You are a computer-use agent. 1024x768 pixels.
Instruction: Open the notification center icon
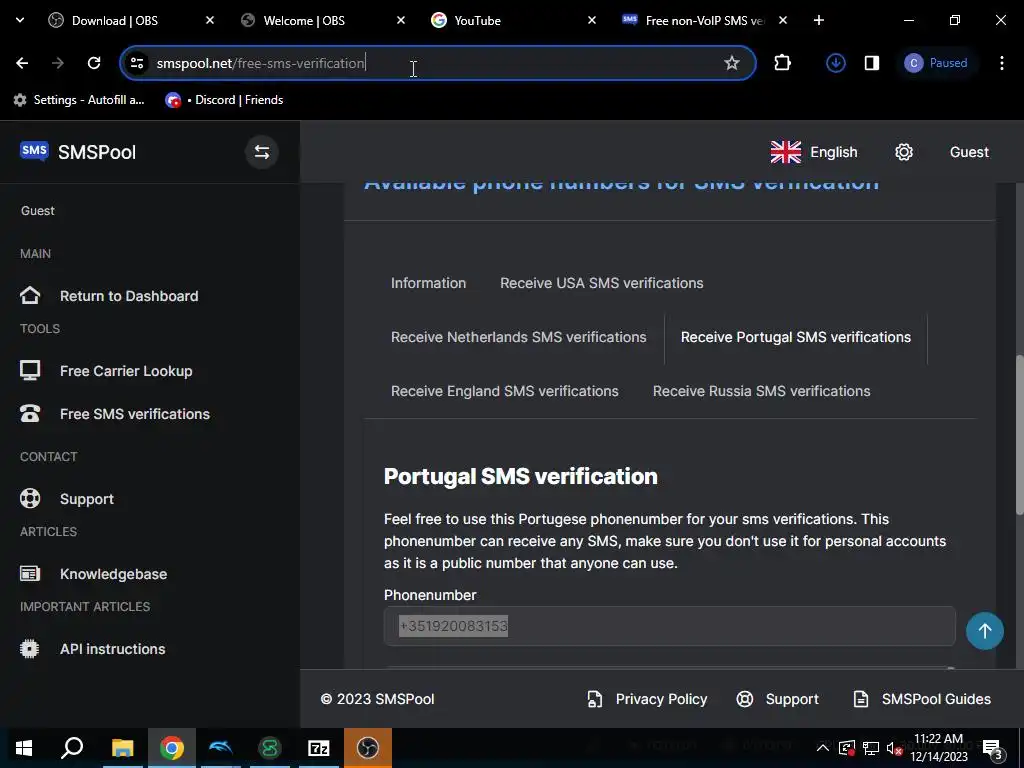click(x=993, y=749)
